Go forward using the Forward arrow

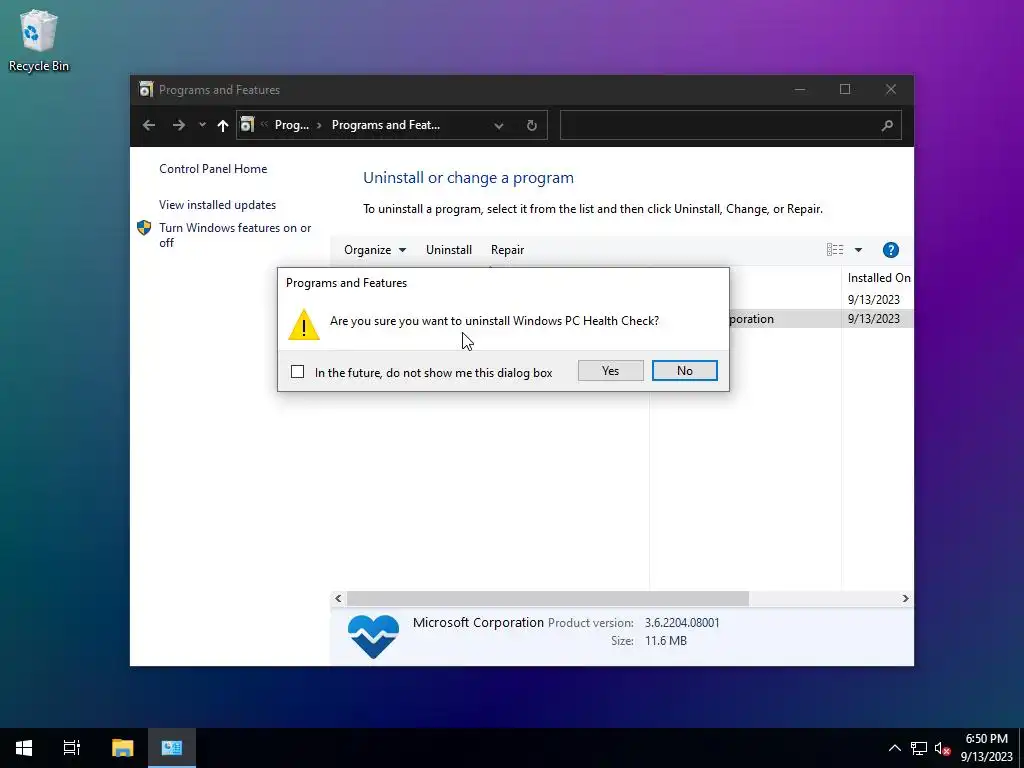click(178, 125)
